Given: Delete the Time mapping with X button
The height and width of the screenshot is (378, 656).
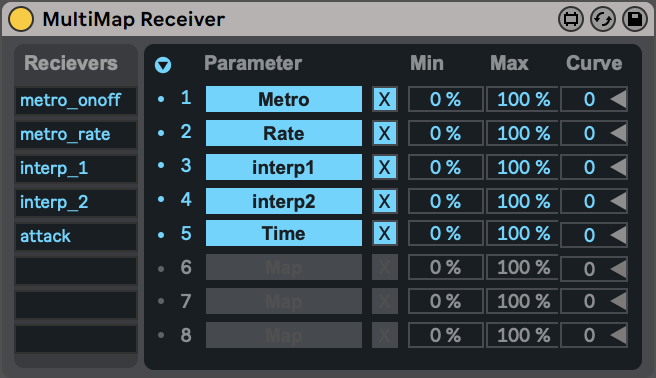Looking at the screenshot, I should pos(384,233).
